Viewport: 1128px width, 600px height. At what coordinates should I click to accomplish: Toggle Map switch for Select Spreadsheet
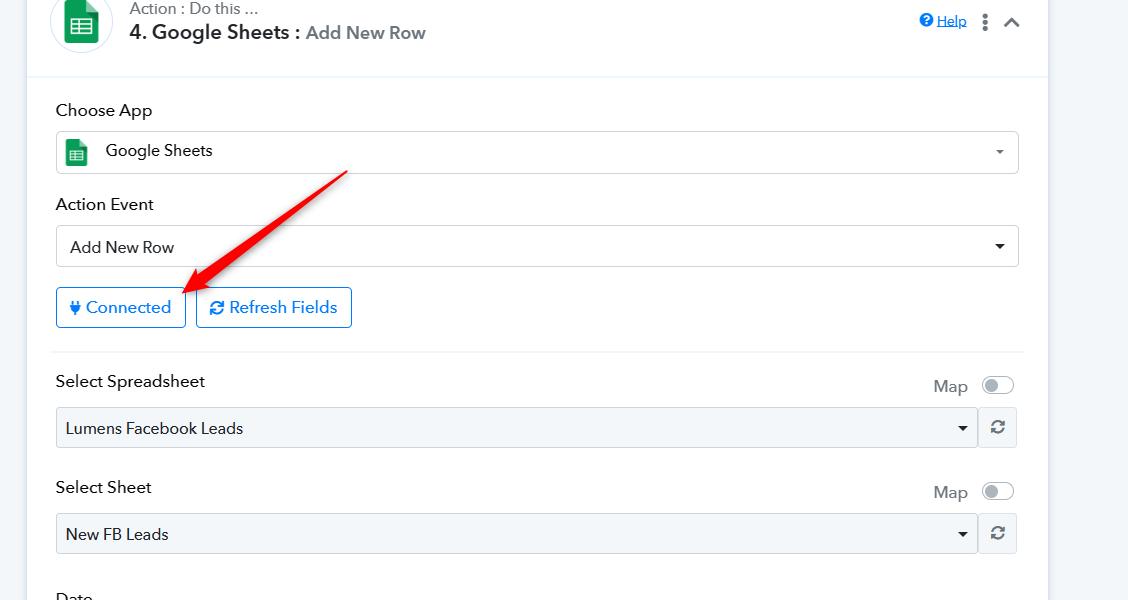pos(998,386)
